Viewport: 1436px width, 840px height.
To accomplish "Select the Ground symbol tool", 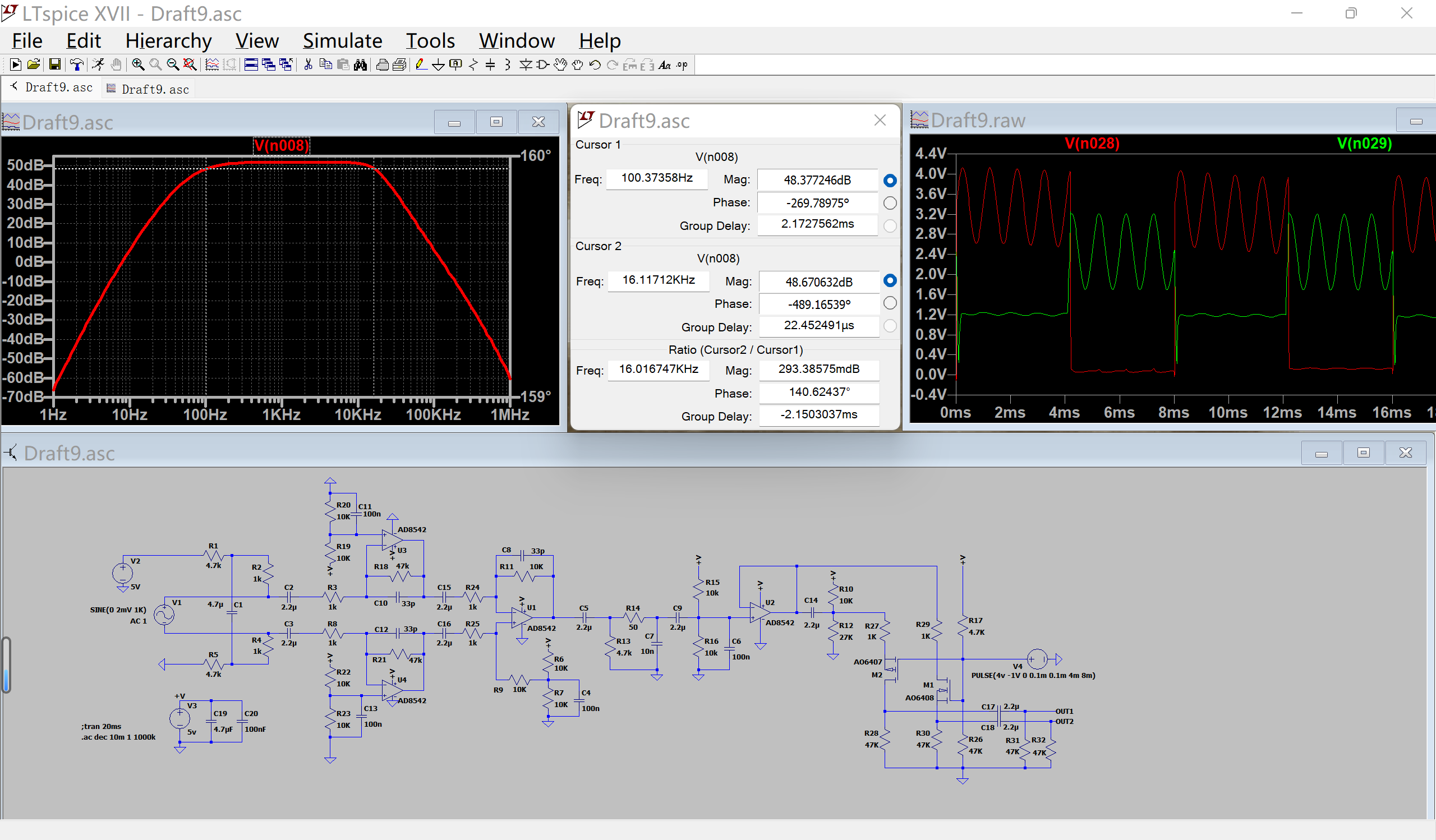I will pos(438,65).
